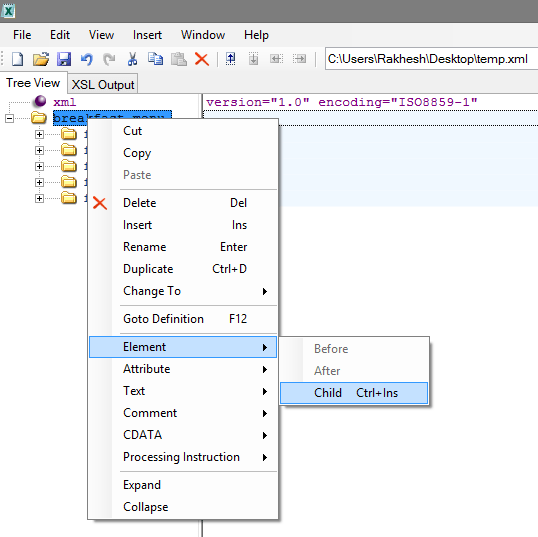Select the xml declaration tree node
The width and height of the screenshot is (538, 537).
[x=65, y=102]
